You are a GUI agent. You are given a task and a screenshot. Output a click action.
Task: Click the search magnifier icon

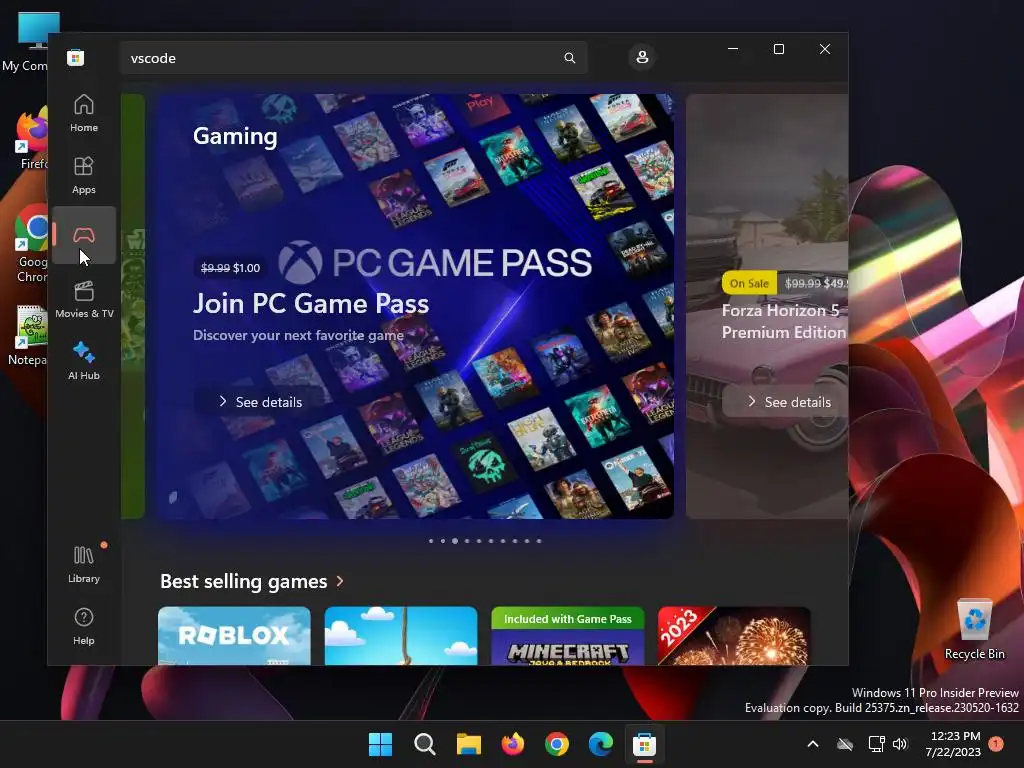tap(569, 58)
